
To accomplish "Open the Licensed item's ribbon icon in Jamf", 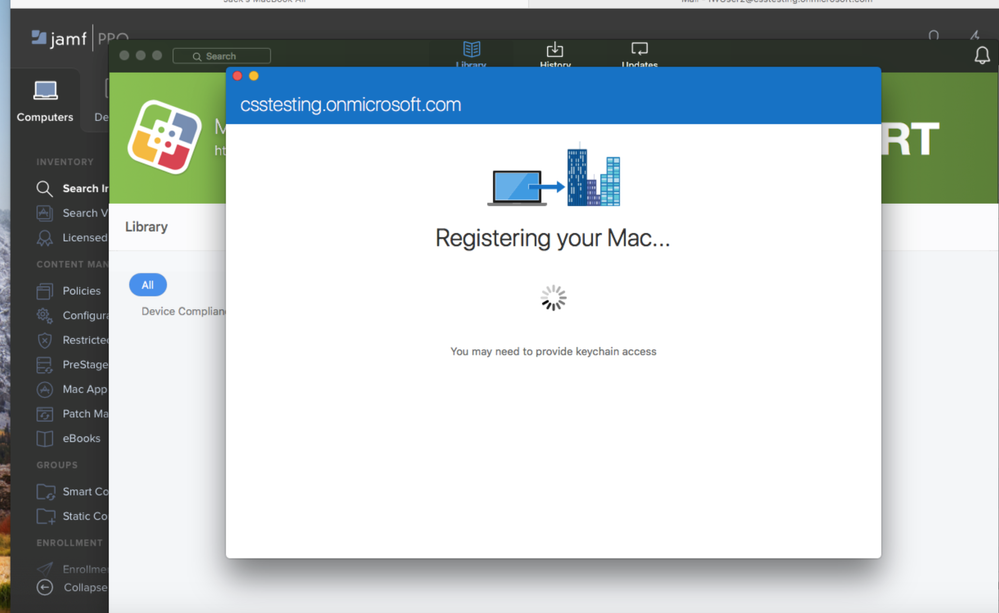I will click(x=45, y=238).
